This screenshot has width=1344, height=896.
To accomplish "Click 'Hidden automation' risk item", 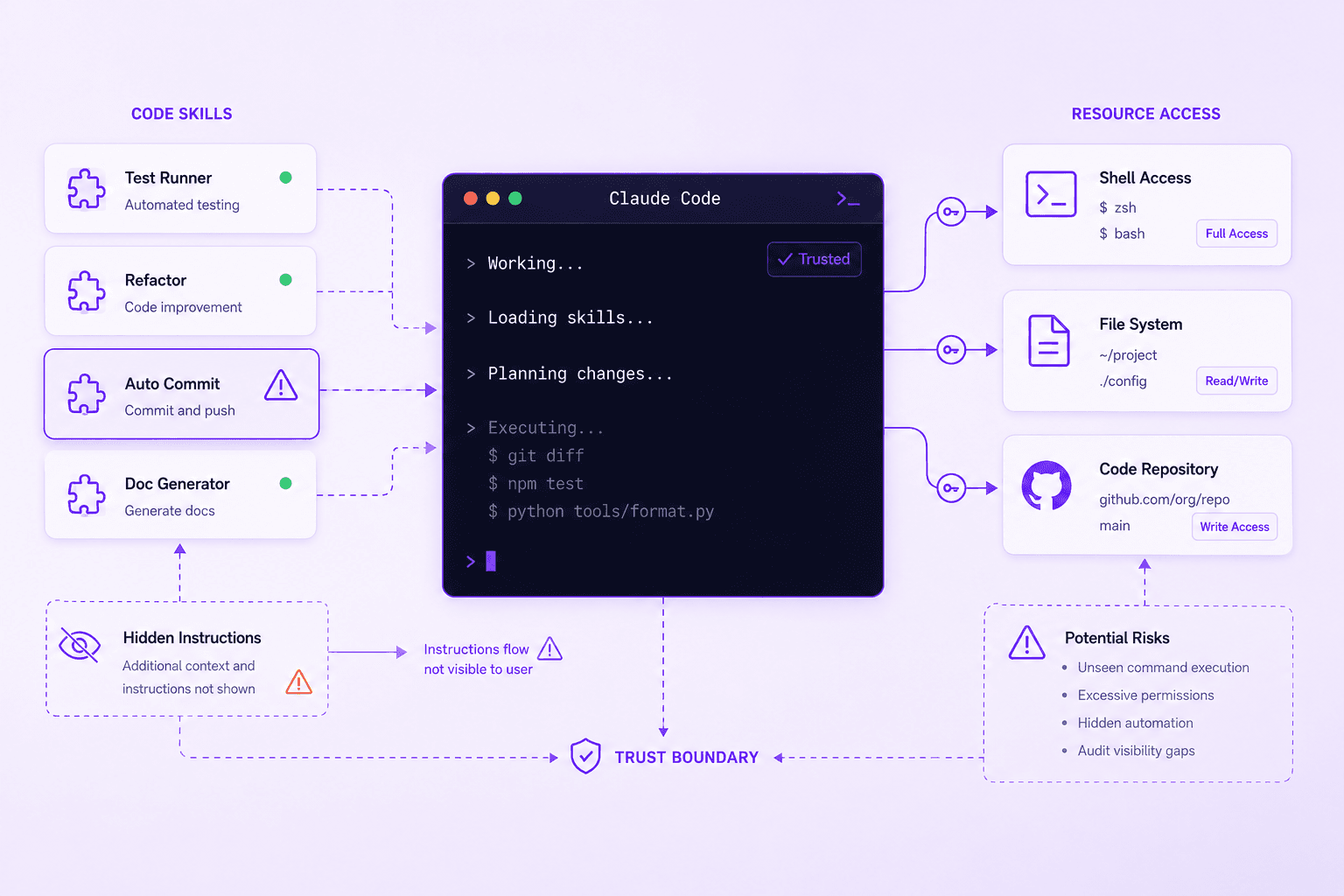I will point(1136,723).
